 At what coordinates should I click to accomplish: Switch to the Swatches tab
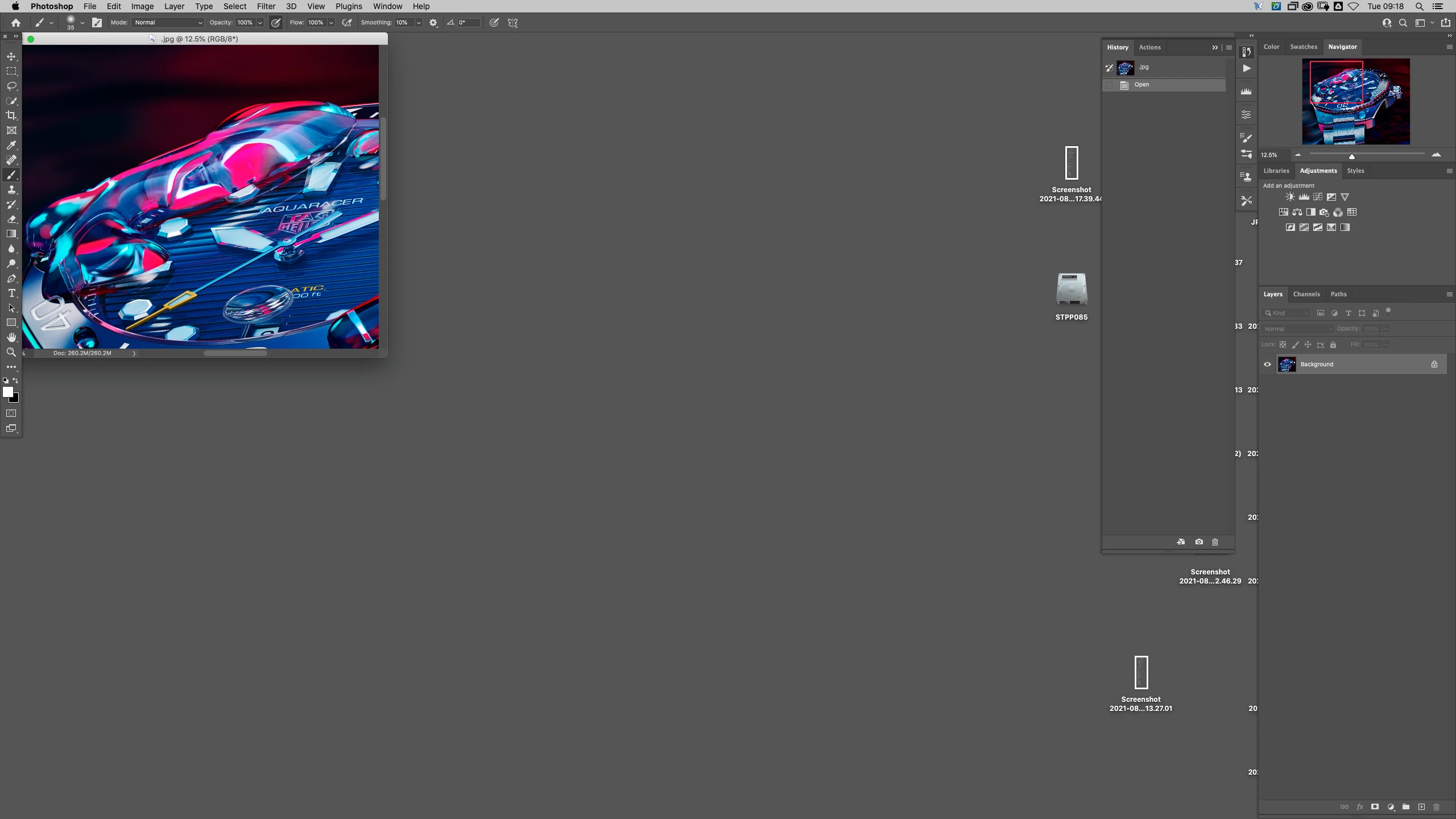tap(1303, 47)
